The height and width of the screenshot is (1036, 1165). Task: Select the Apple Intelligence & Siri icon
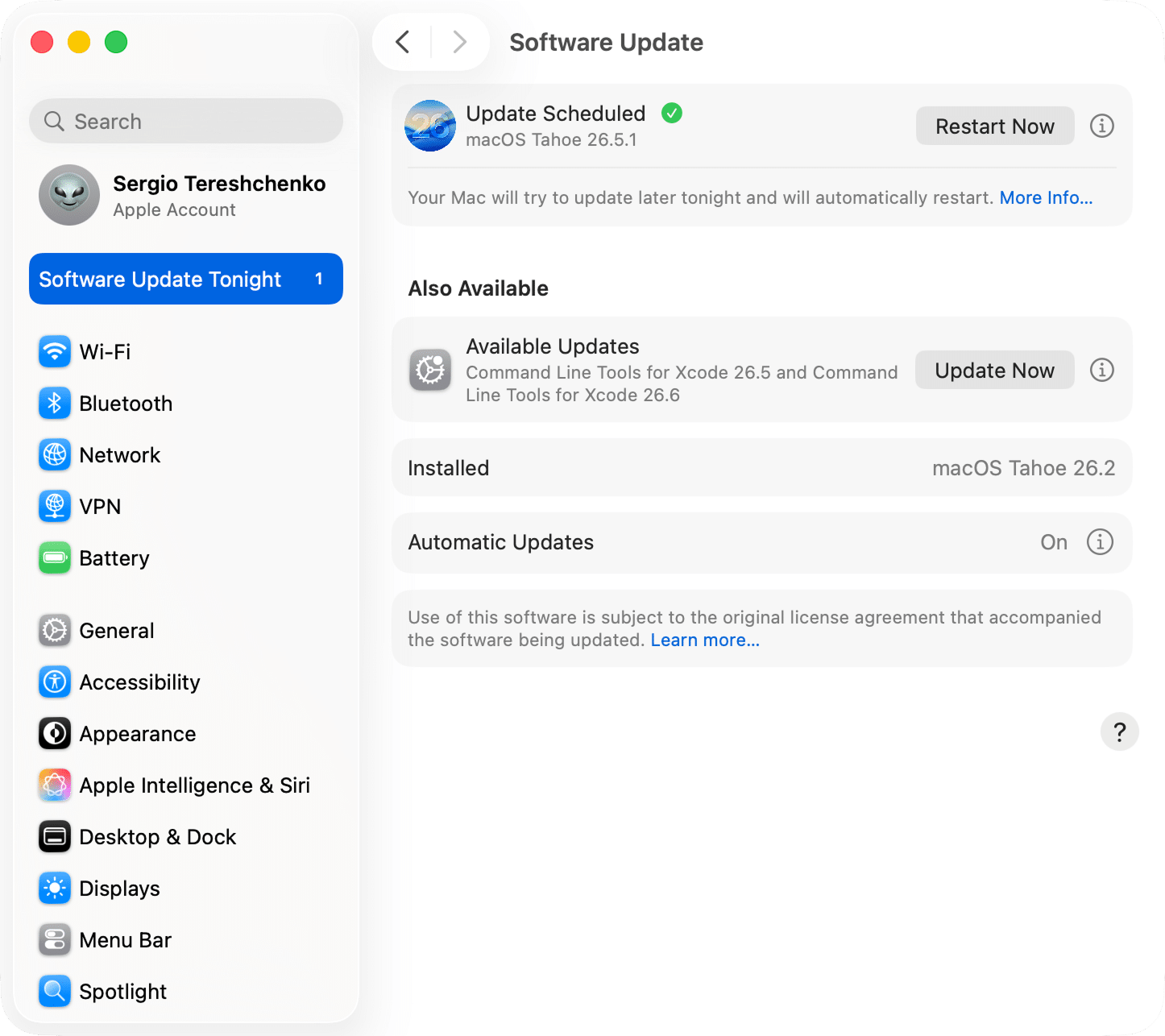55,785
